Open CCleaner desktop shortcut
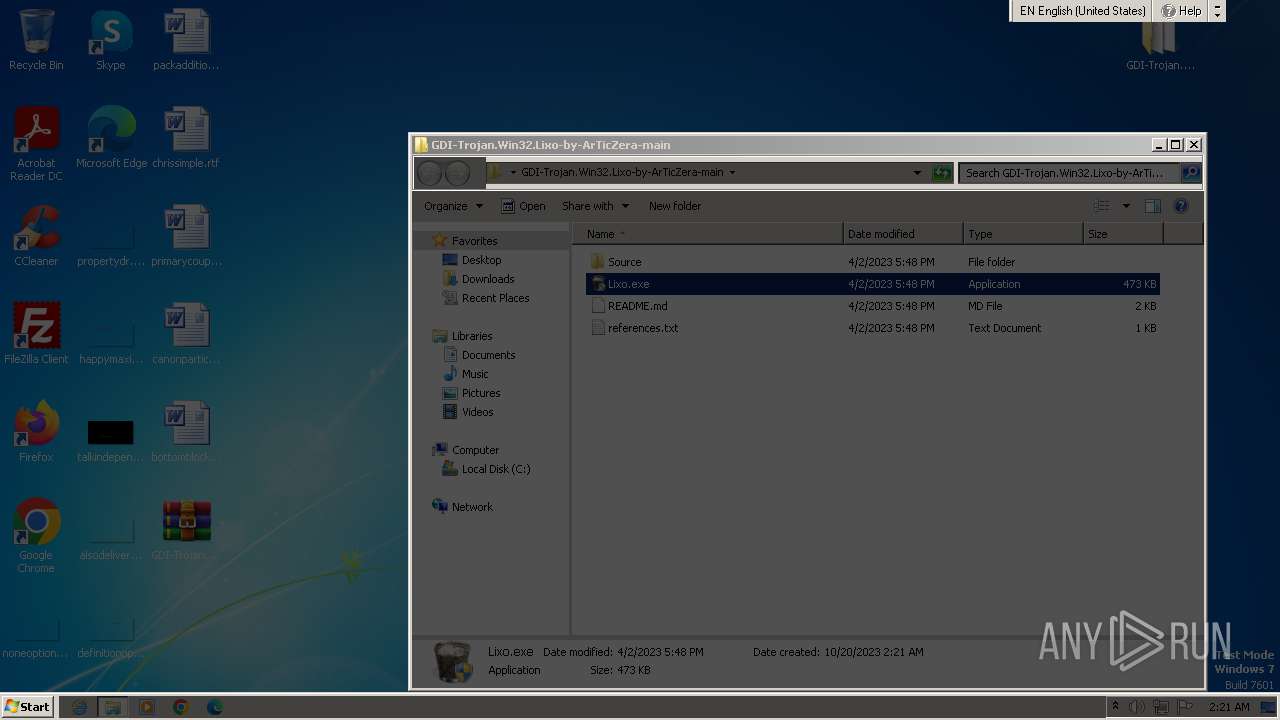This screenshot has height=720, width=1280. click(x=36, y=237)
